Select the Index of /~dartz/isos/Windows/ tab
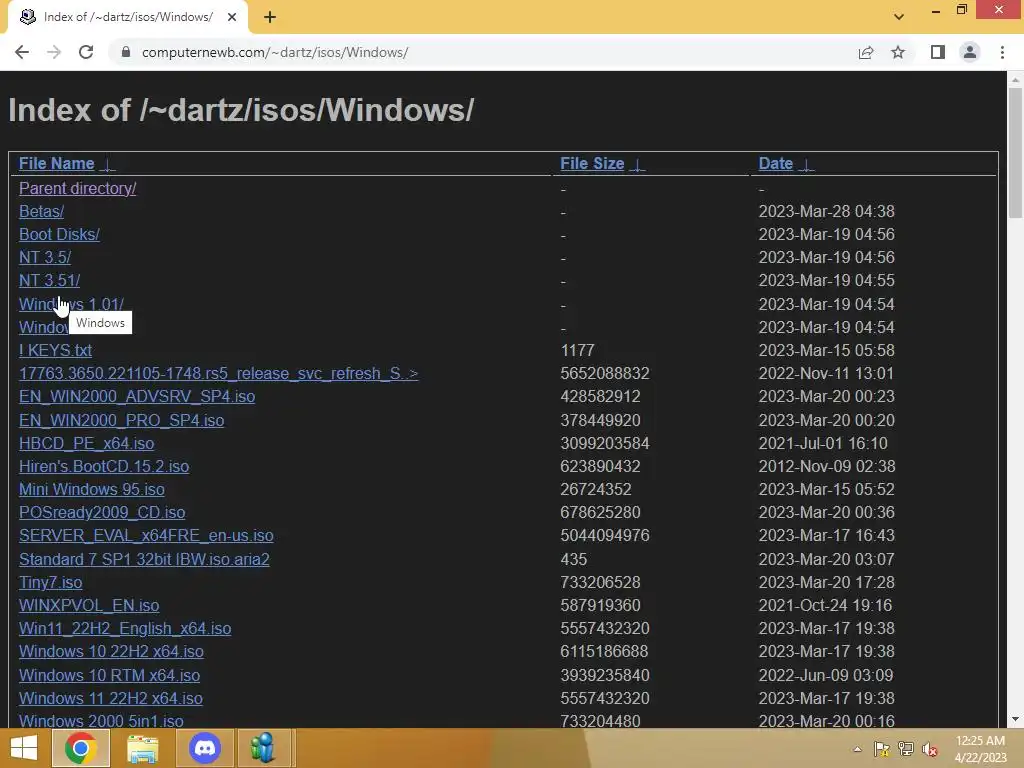 pos(128,17)
